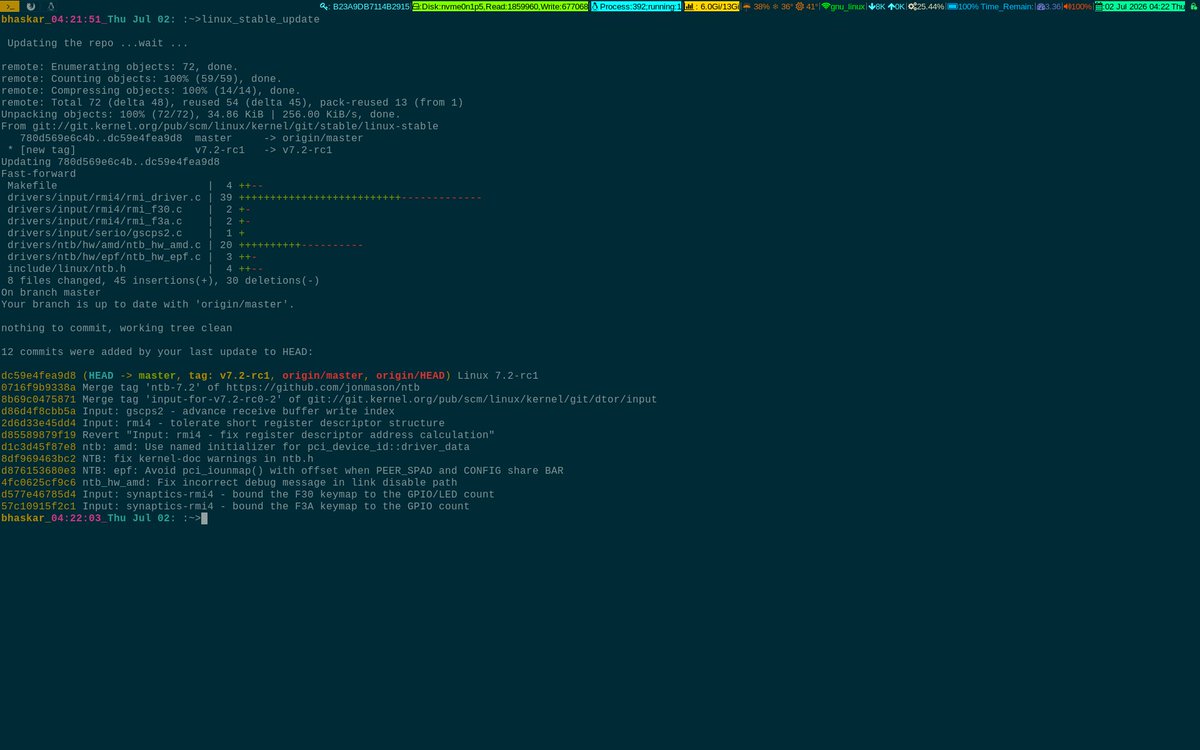Click commit hash 0716f9b9338a
The image size is (1200, 750).
click(x=38, y=388)
